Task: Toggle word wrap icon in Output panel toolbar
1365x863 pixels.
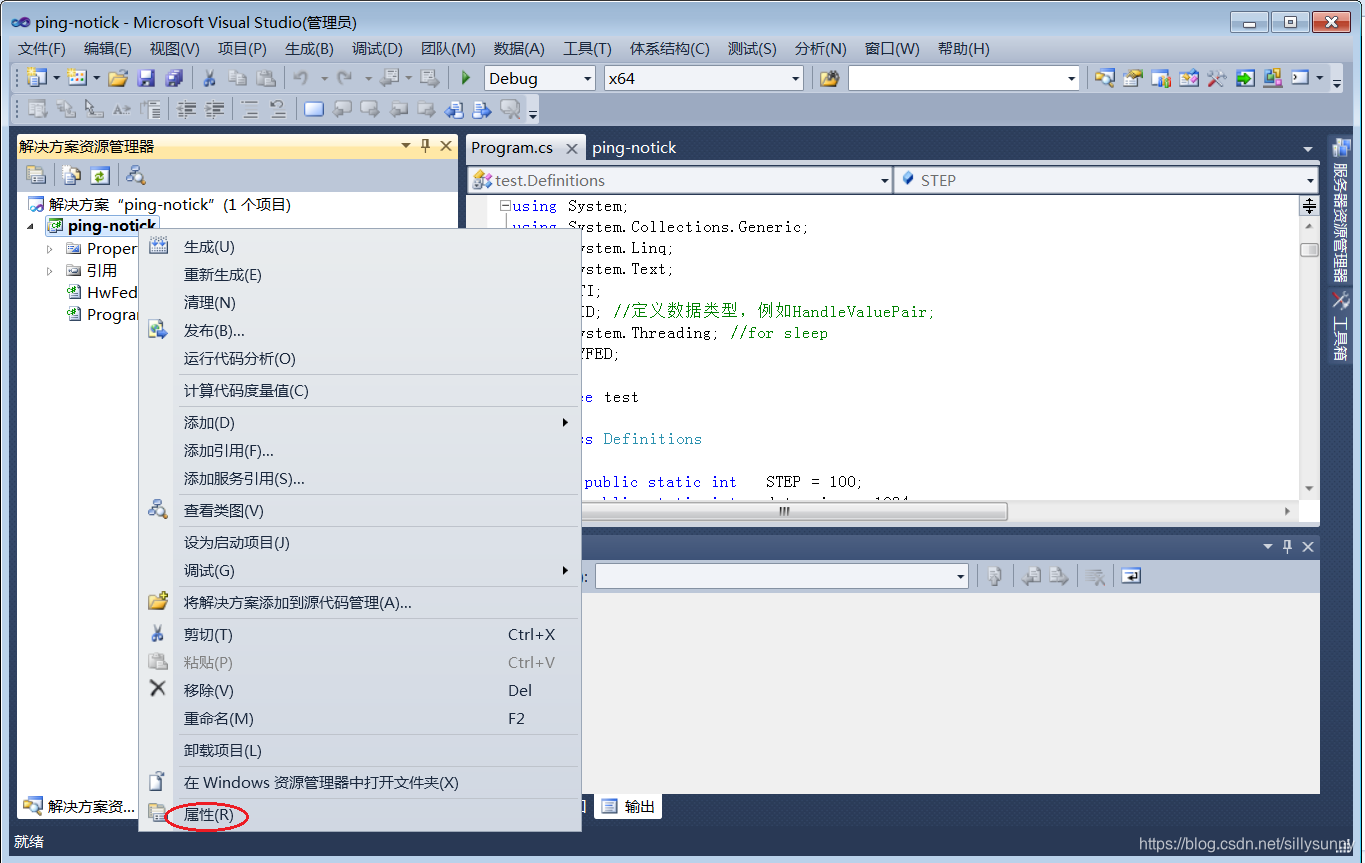Action: [1131, 576]
